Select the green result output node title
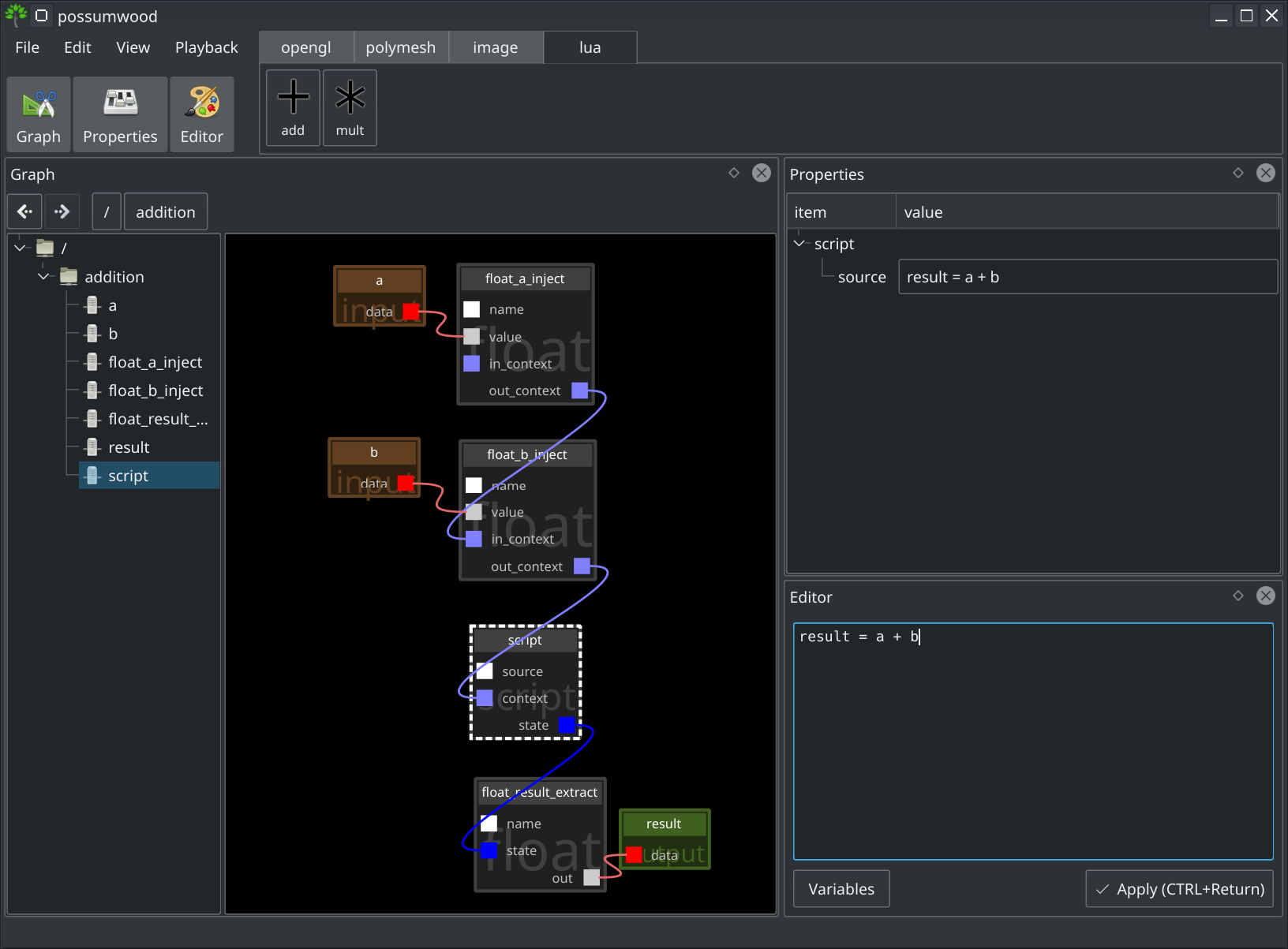Screen dimensions: 1288x949 click(x=664, y=824)
